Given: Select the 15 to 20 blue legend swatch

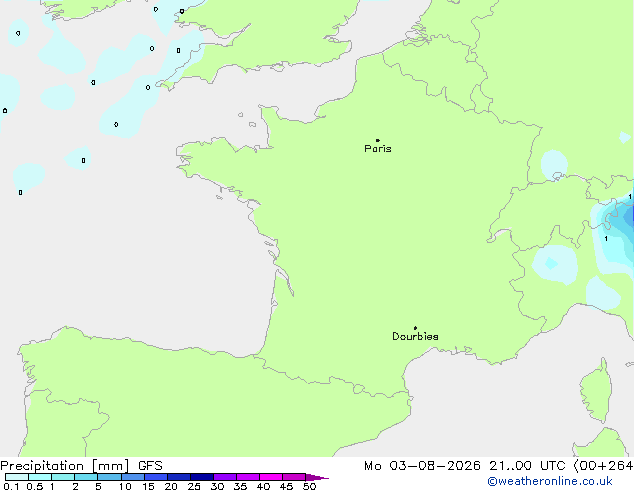Looking at the screenshot, I should 156,477.
